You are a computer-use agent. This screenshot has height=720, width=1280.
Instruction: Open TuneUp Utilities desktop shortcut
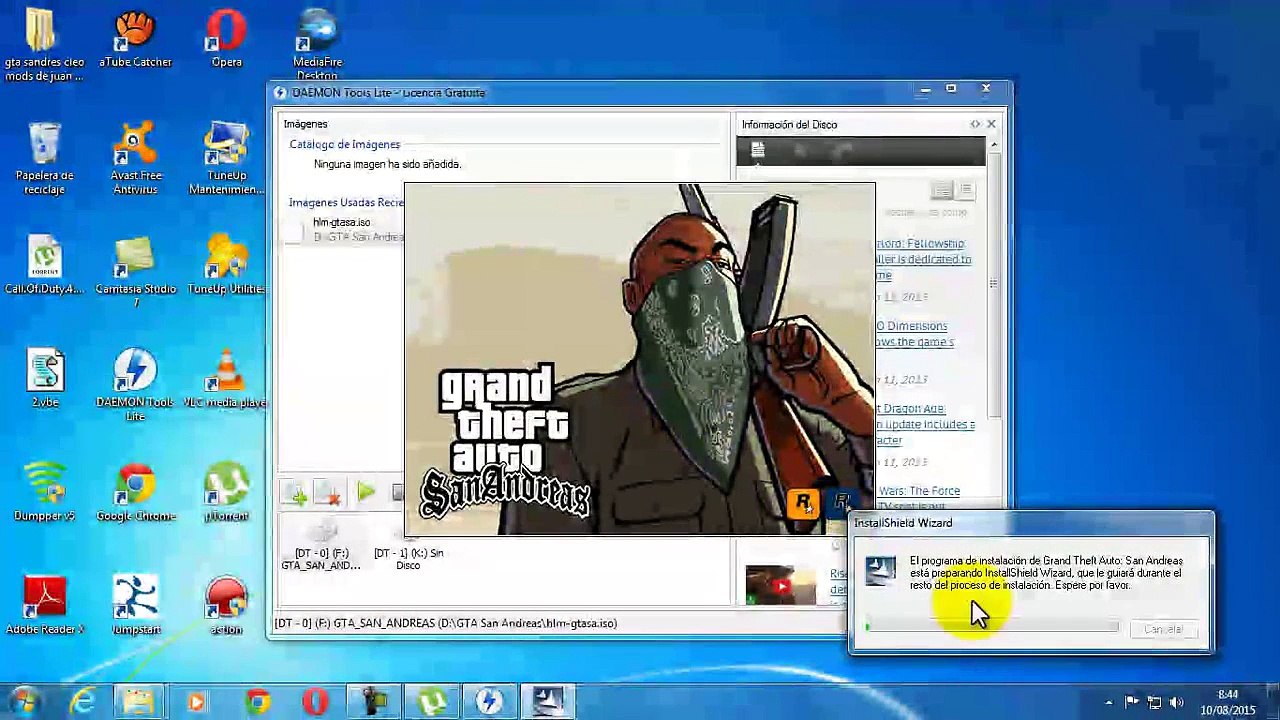tap(226, 265)
